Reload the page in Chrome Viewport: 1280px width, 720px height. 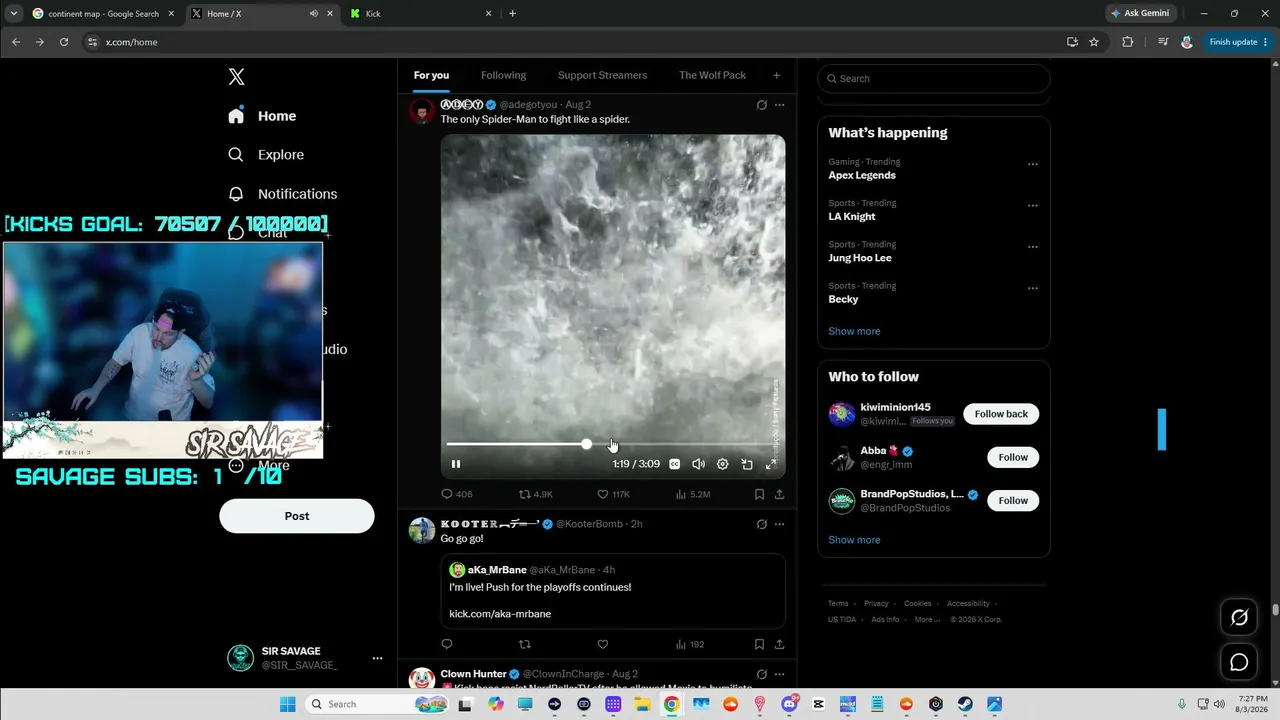coord(64,42)
